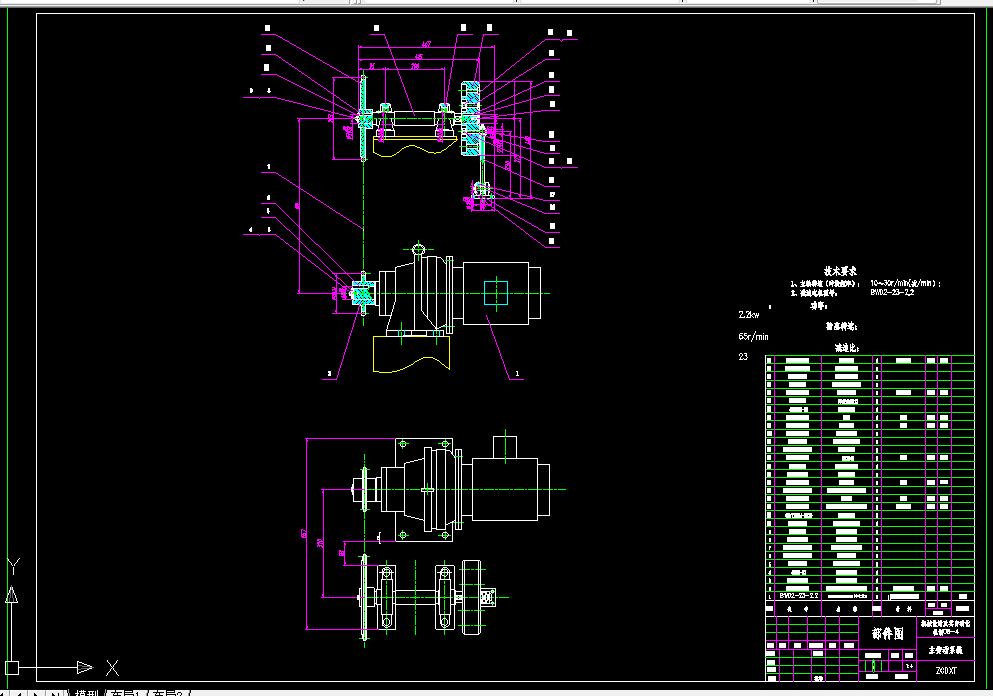Image resolution: width=993 pixels, height=696 pixels.
Task: Select the BWD2-23-2.2 cell in parts table
Action: (799, 596)
